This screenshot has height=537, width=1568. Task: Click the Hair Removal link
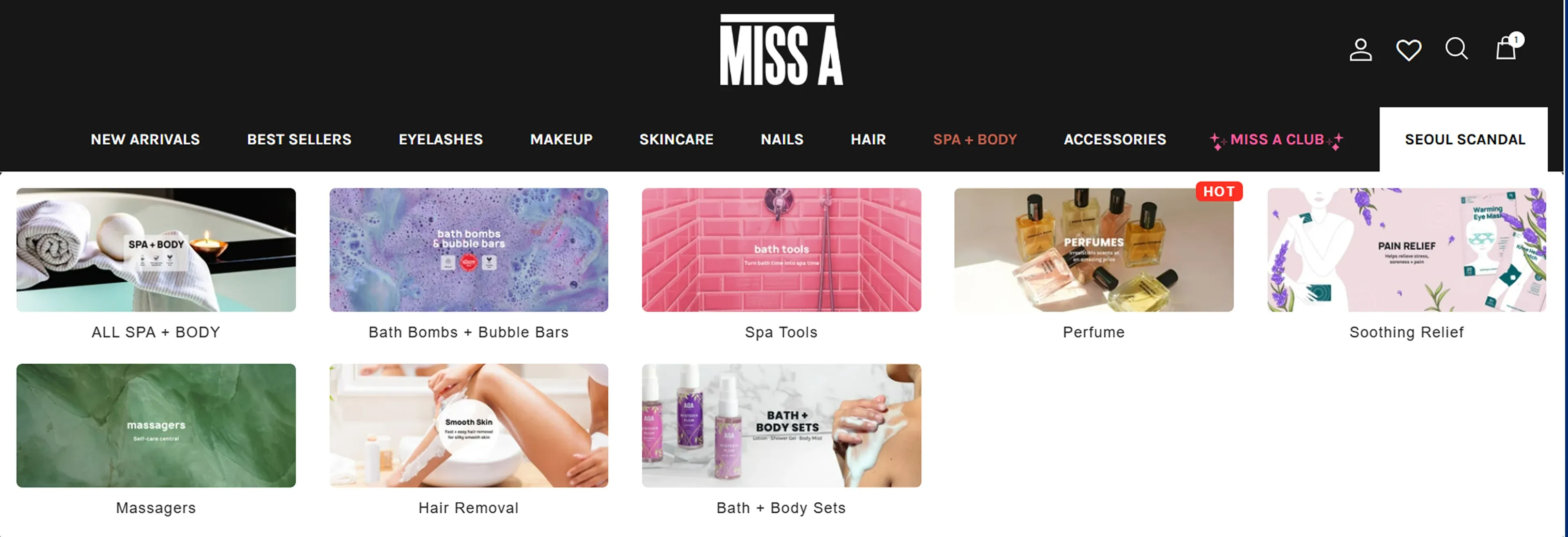(469, 508)
